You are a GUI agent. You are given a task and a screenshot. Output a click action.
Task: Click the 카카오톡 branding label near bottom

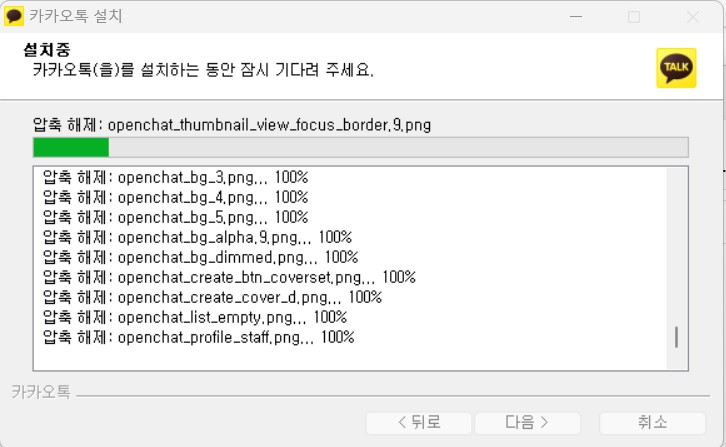[x=41, y=392]
